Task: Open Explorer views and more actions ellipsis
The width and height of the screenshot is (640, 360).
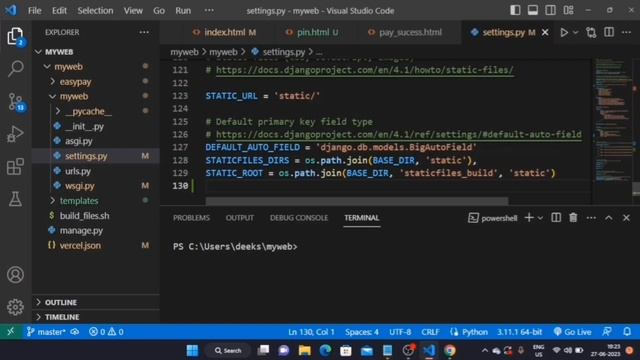Action: point(144,32)
